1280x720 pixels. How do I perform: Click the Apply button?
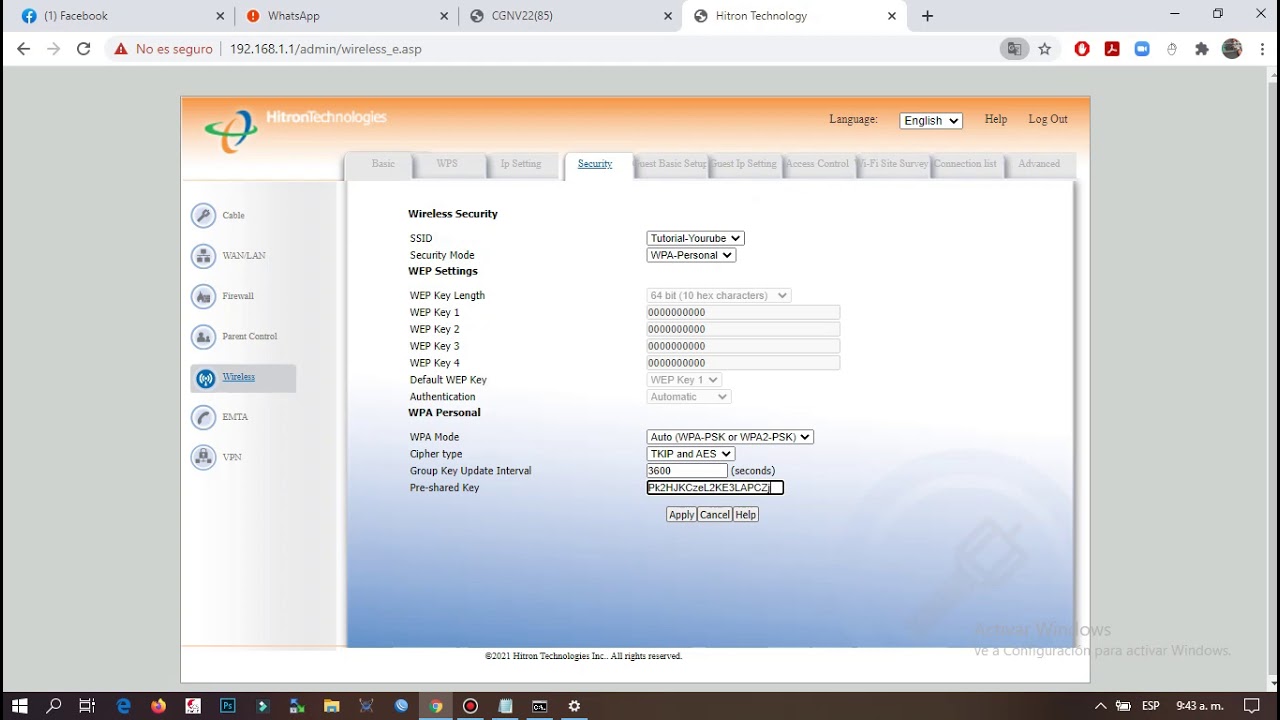pos(682,515)
